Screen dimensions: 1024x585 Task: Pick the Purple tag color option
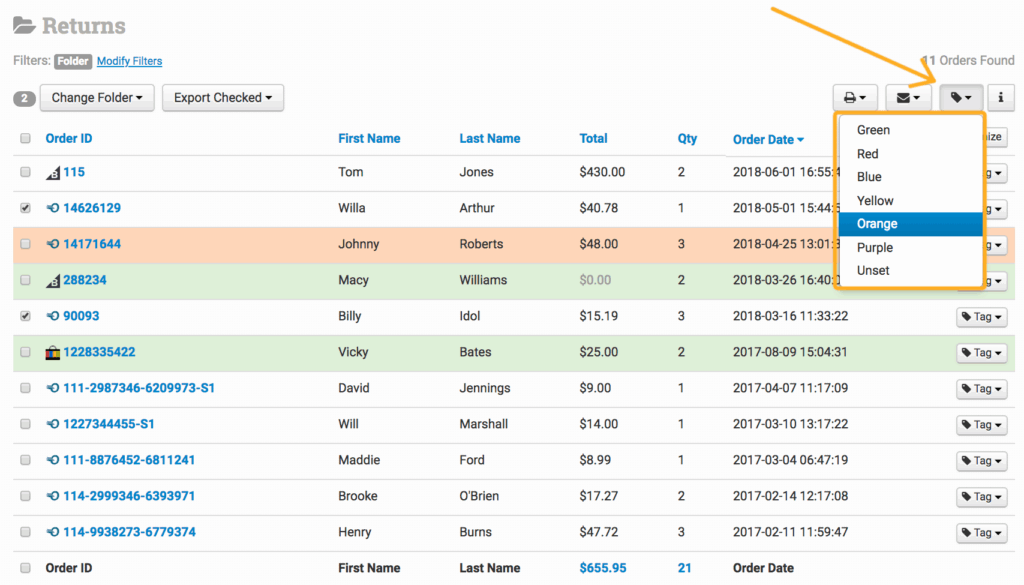click(875, 248)
